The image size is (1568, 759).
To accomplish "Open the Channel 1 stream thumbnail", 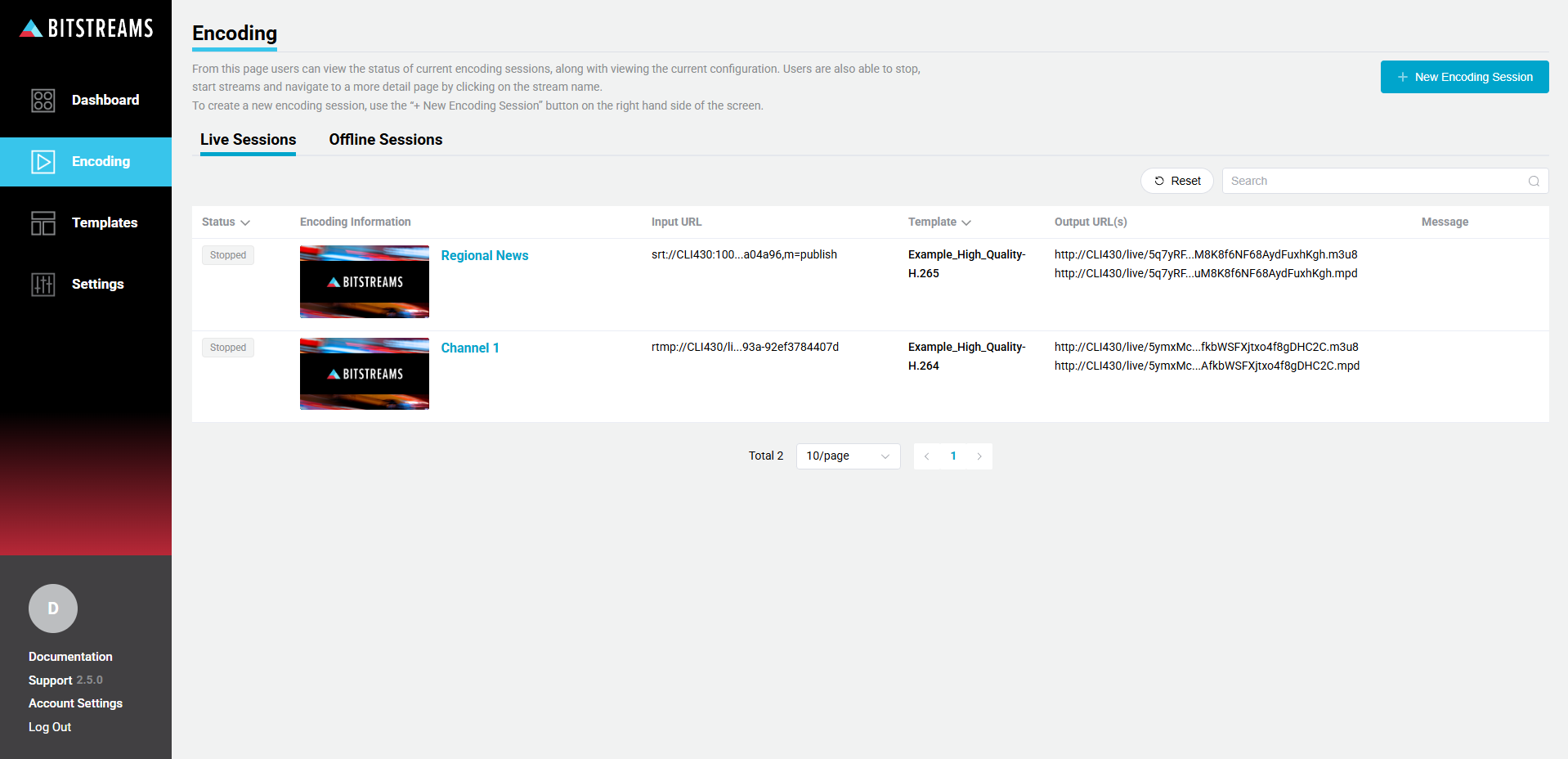I will (x=365, y=374).
